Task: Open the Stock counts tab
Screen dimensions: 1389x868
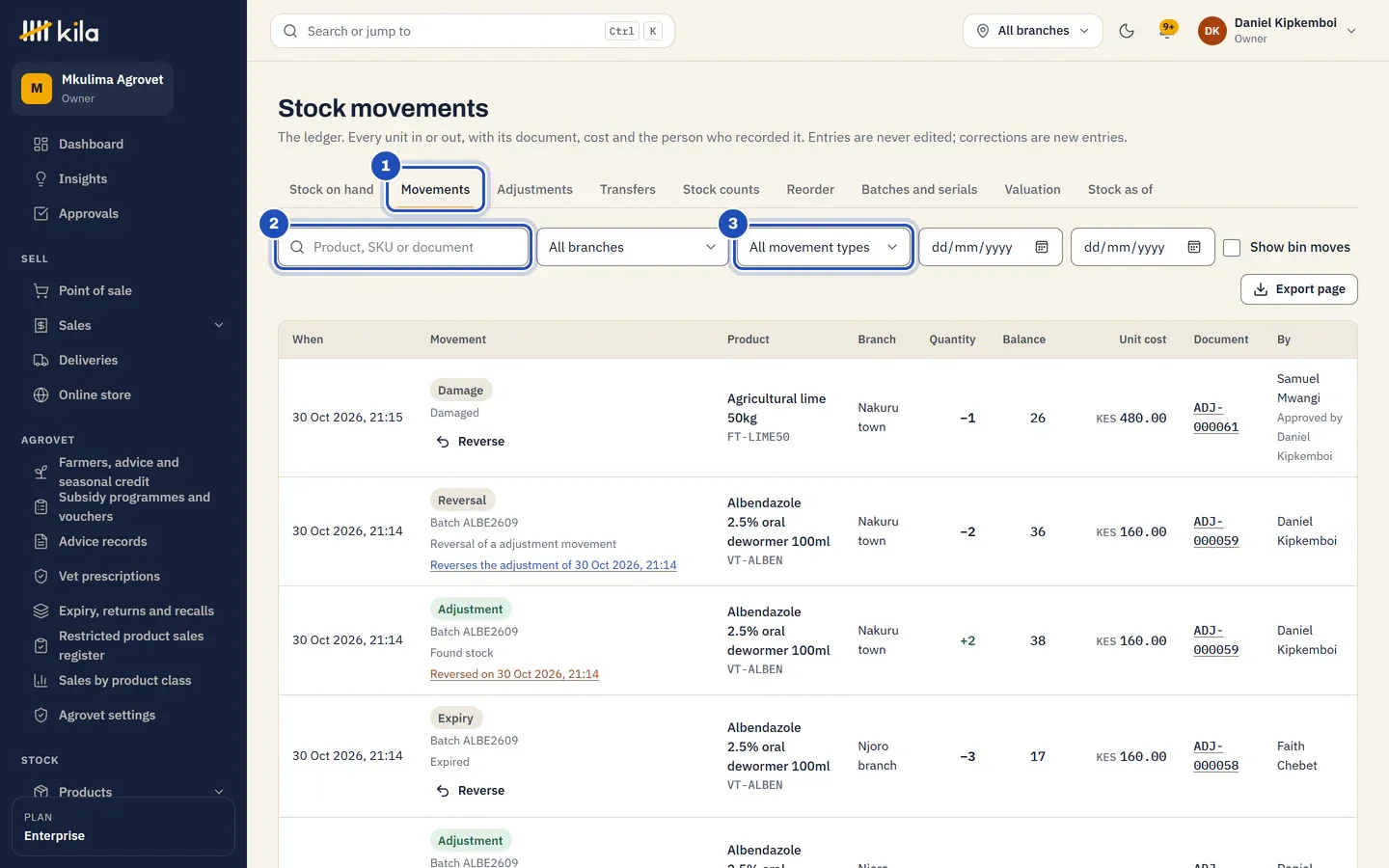Action: point(721,189)
